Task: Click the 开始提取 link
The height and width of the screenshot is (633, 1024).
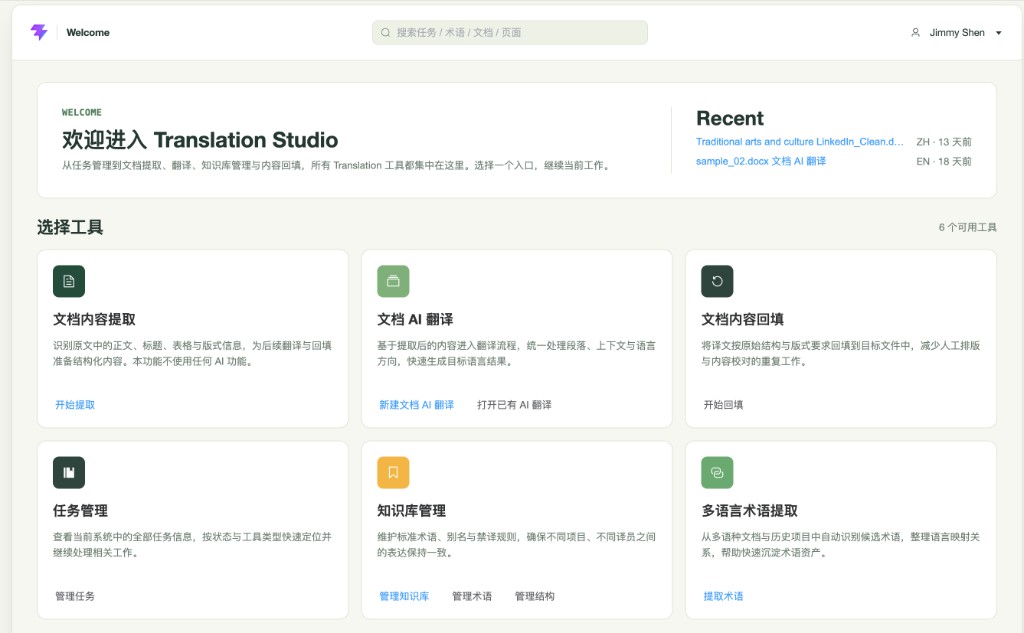Action: (x=75, y=405)
